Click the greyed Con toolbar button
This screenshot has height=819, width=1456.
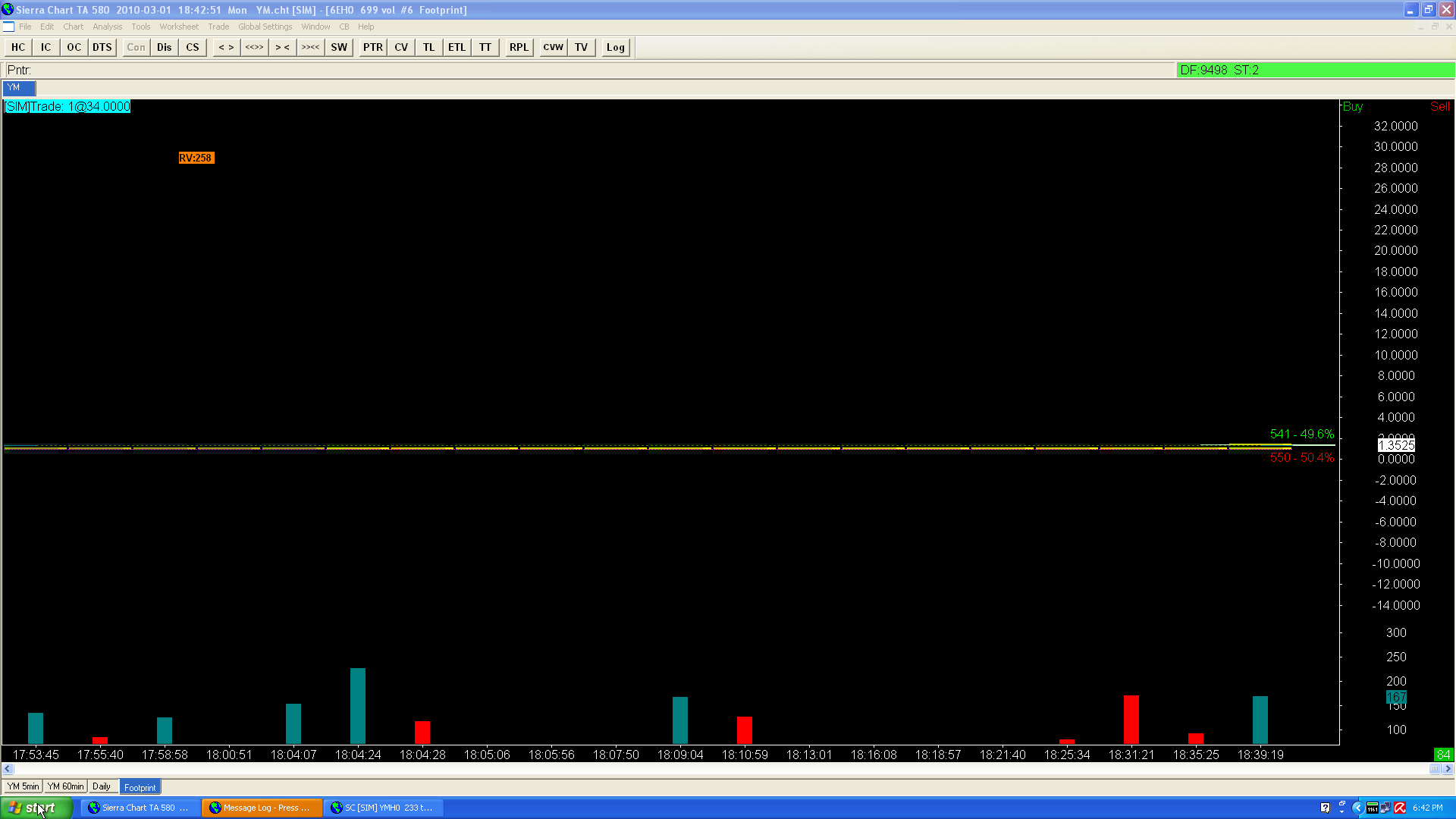click(136, 47)
